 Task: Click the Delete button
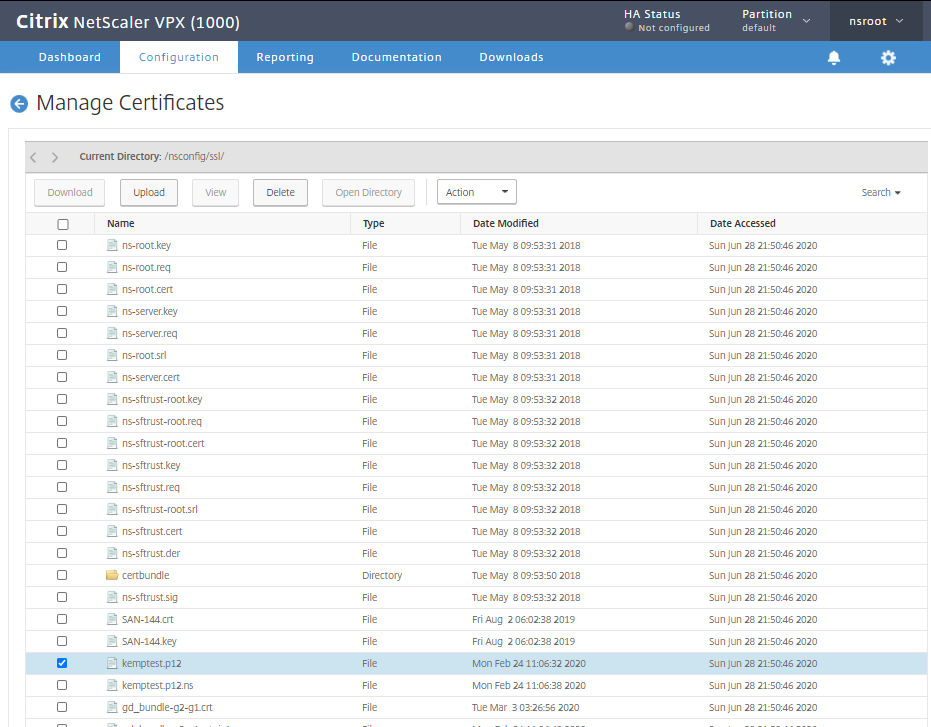pos(280,192)
